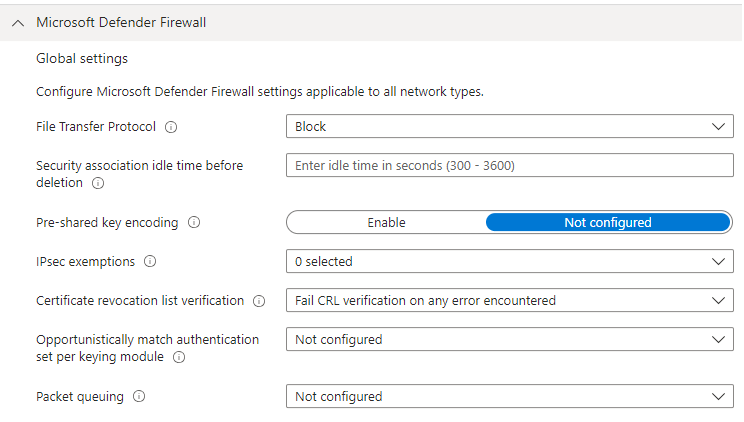Viewport: 744px width, 422px height.
Task: Expand Opportunistically match authentication set dropdown
Action: (x=510, y=339)
